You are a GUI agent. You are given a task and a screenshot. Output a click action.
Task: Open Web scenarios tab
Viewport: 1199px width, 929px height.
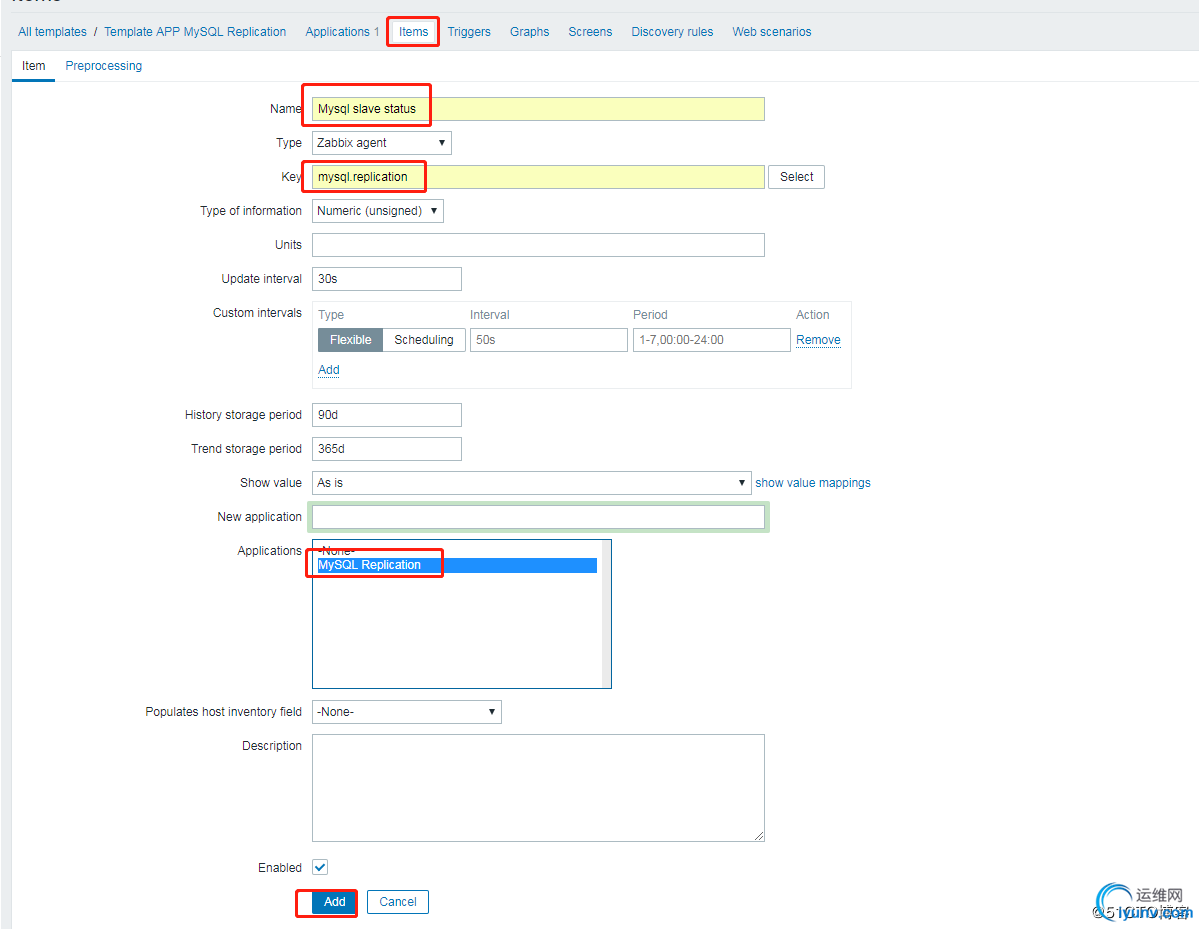pyautogui.click(x=772, y=31)
